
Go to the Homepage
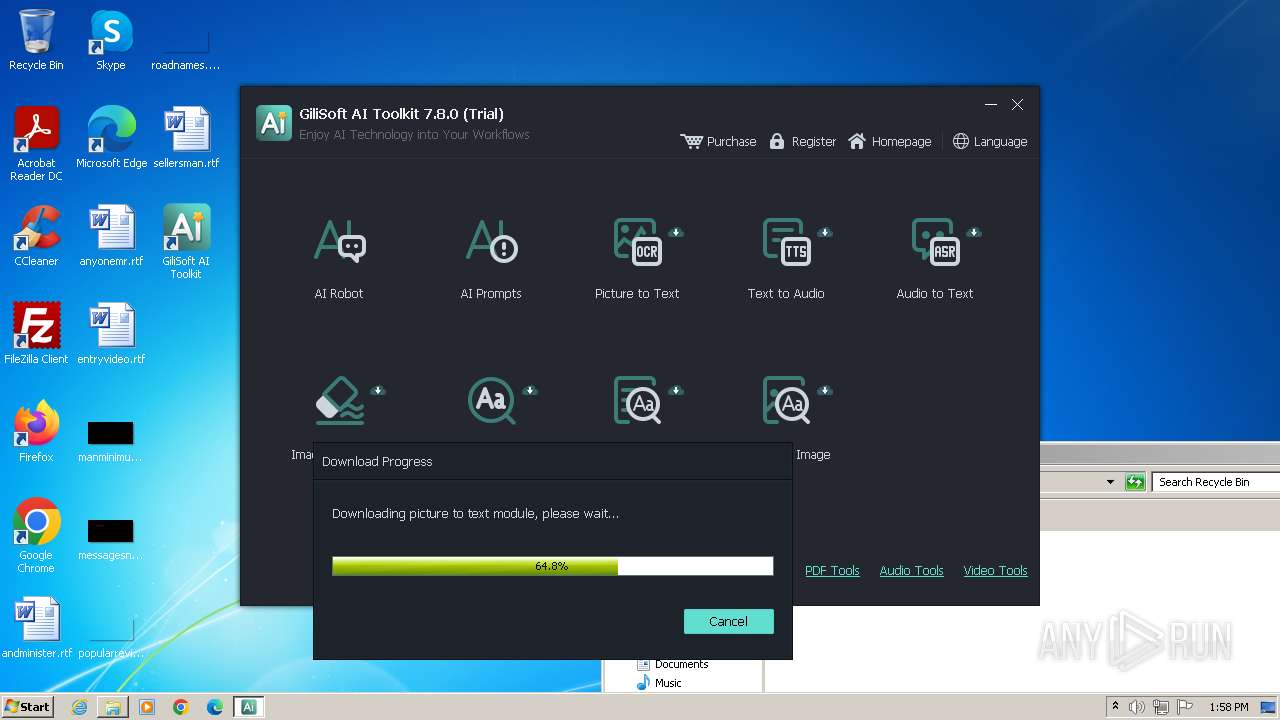[x=889, y=141]
